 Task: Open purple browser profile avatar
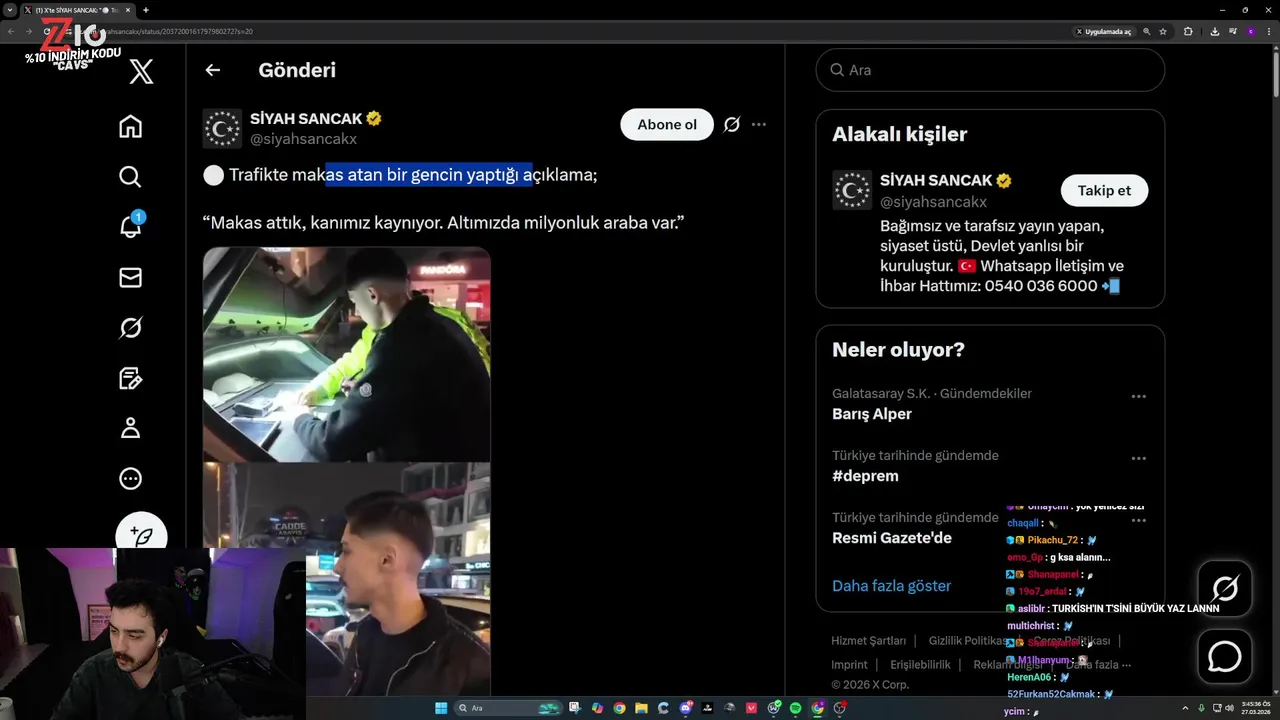click(1250, 32)
